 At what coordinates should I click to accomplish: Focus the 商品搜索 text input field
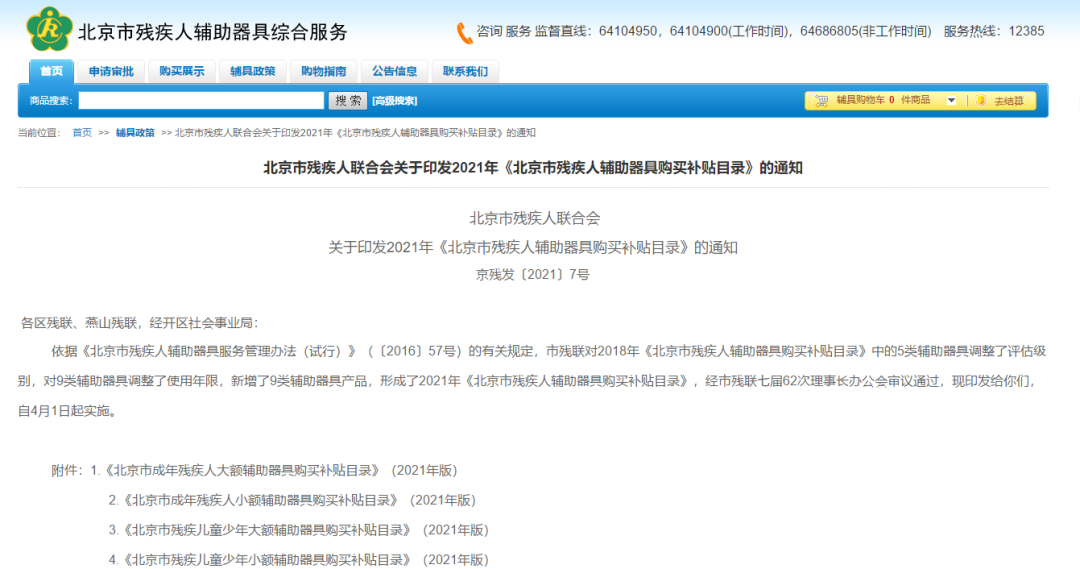pos(201,101)
